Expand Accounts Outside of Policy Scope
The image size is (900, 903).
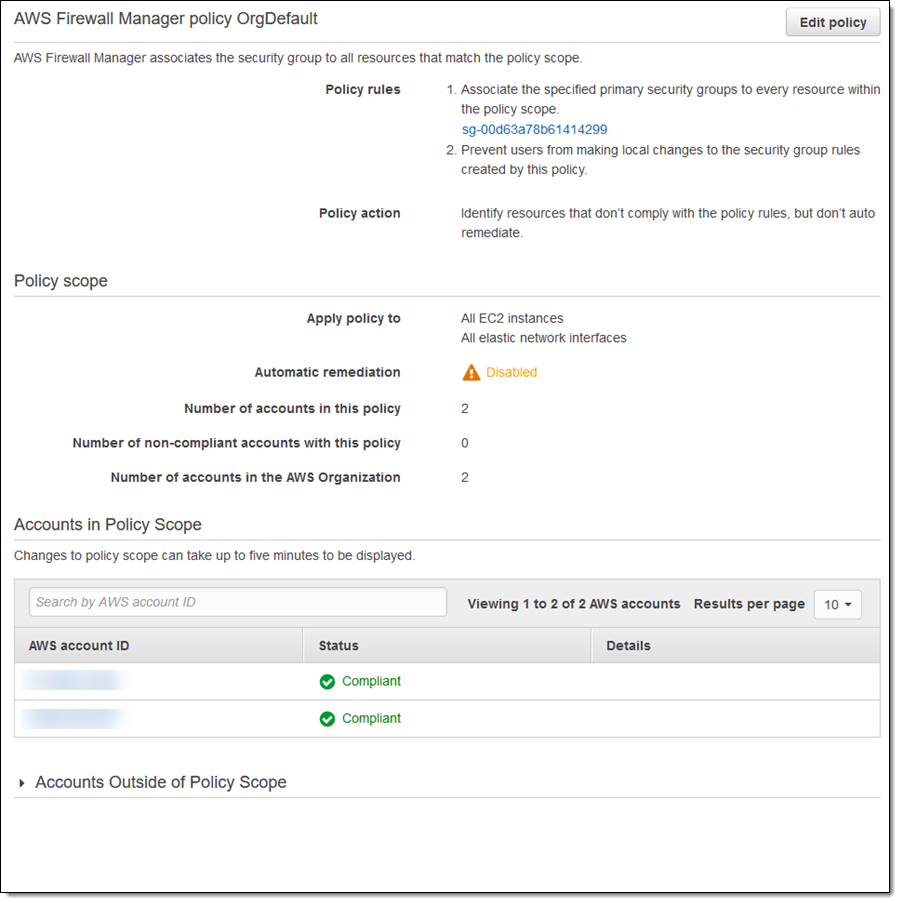click(x=22, y=783)
